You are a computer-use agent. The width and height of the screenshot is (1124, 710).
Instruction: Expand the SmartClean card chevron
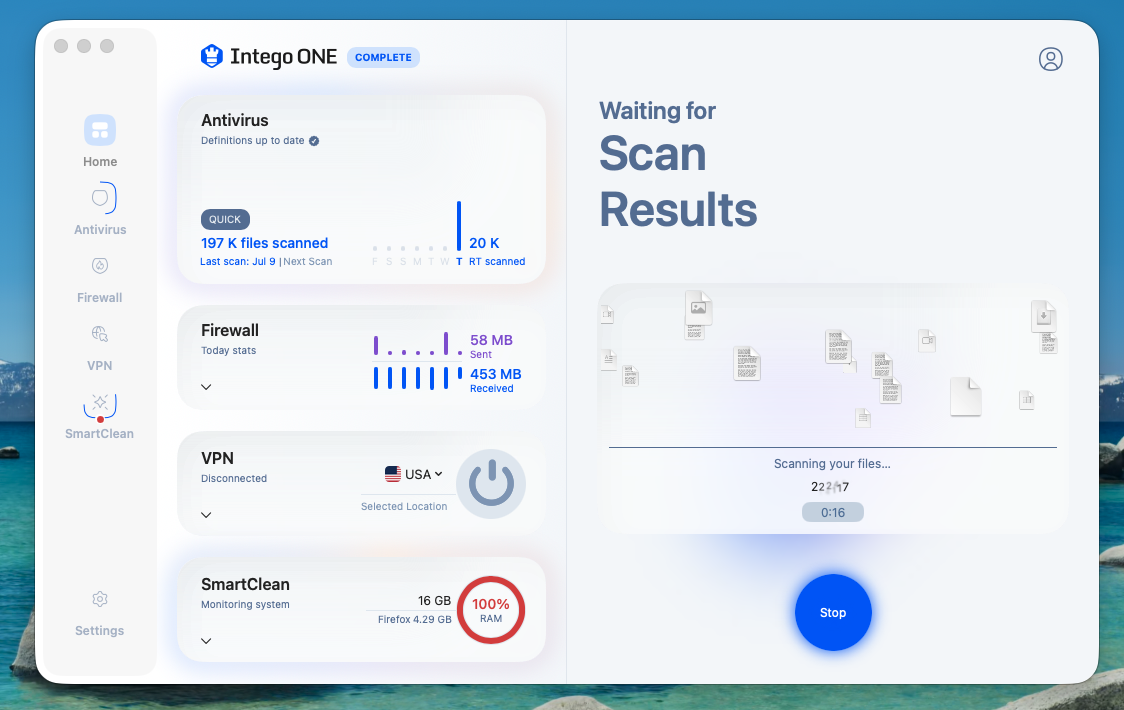point(206,641)
